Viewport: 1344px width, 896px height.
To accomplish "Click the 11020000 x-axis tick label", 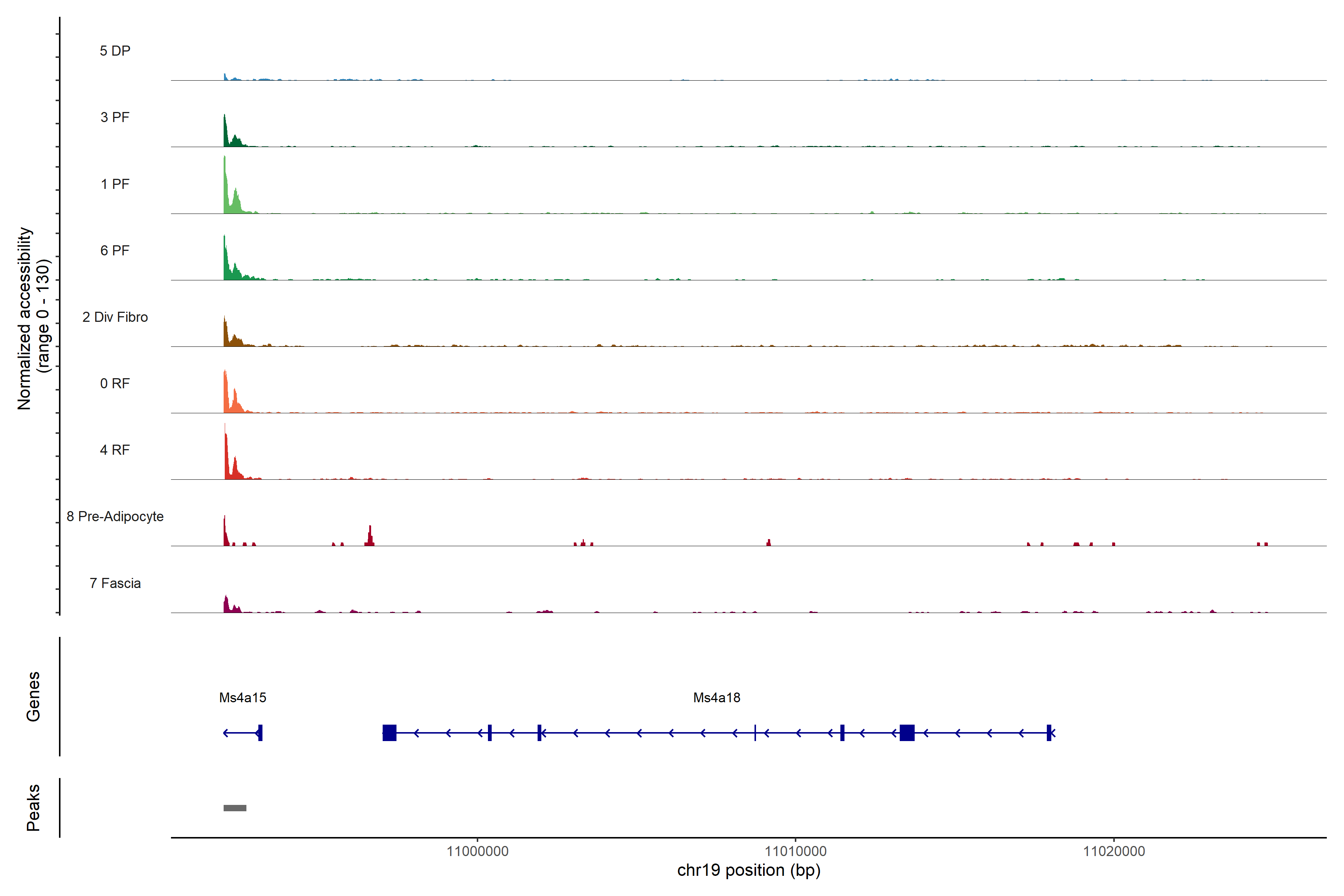I will [1114, 851].
